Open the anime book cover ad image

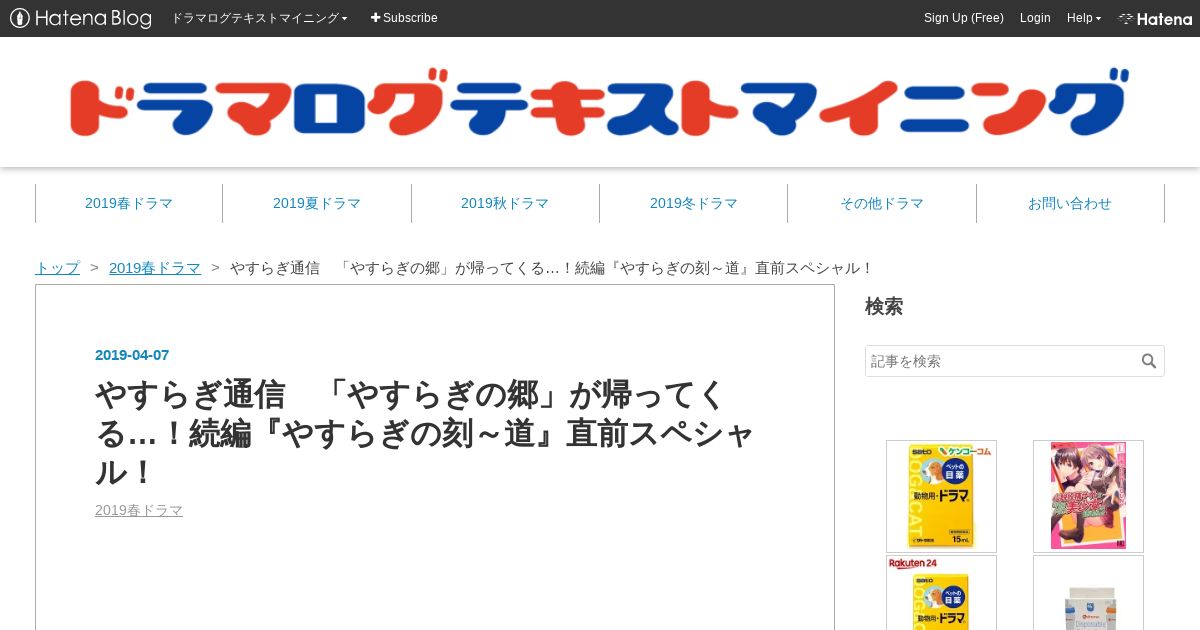[1088, 496]
